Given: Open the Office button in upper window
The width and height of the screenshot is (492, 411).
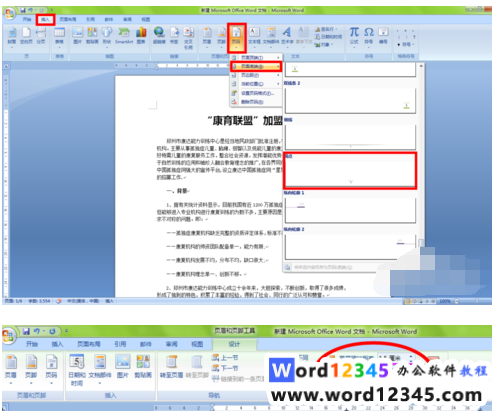Looking at the screenshot, I should click(x=9, y=13).
